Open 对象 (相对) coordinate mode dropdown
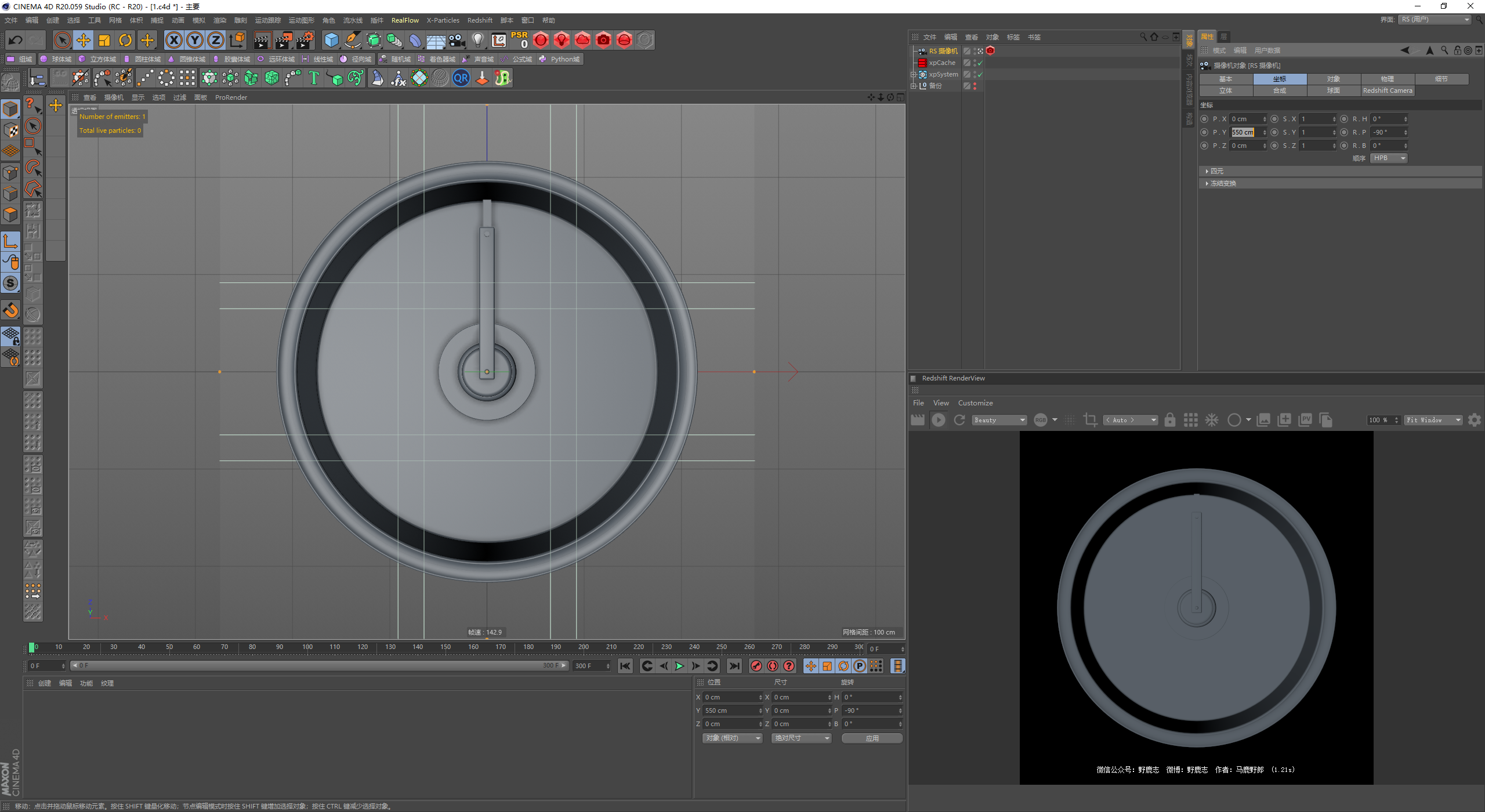Image resolution: width=1485 pixels, height=812 pixels. [732, 738]
